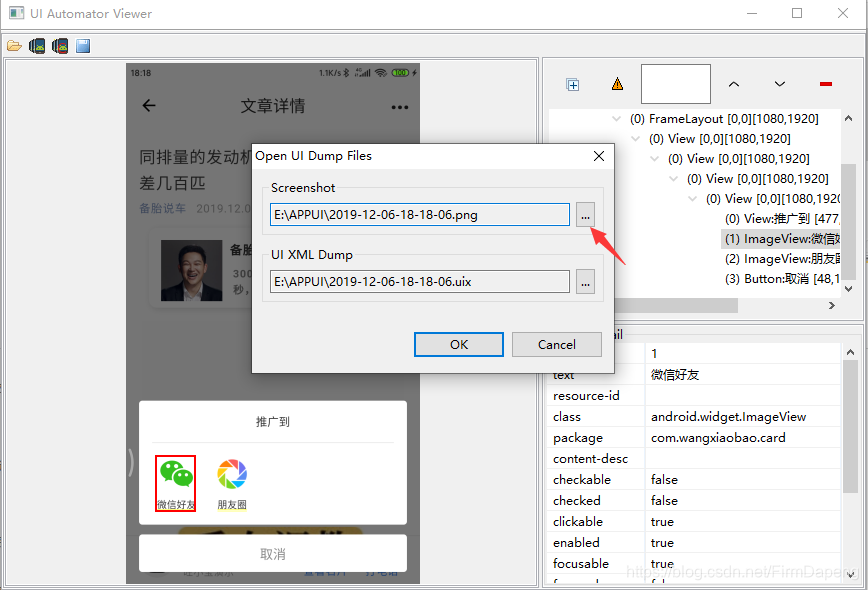Save the screenshot using the floppy disk icon
Viewport: 868px width, 590px height.
coord(82,45)
